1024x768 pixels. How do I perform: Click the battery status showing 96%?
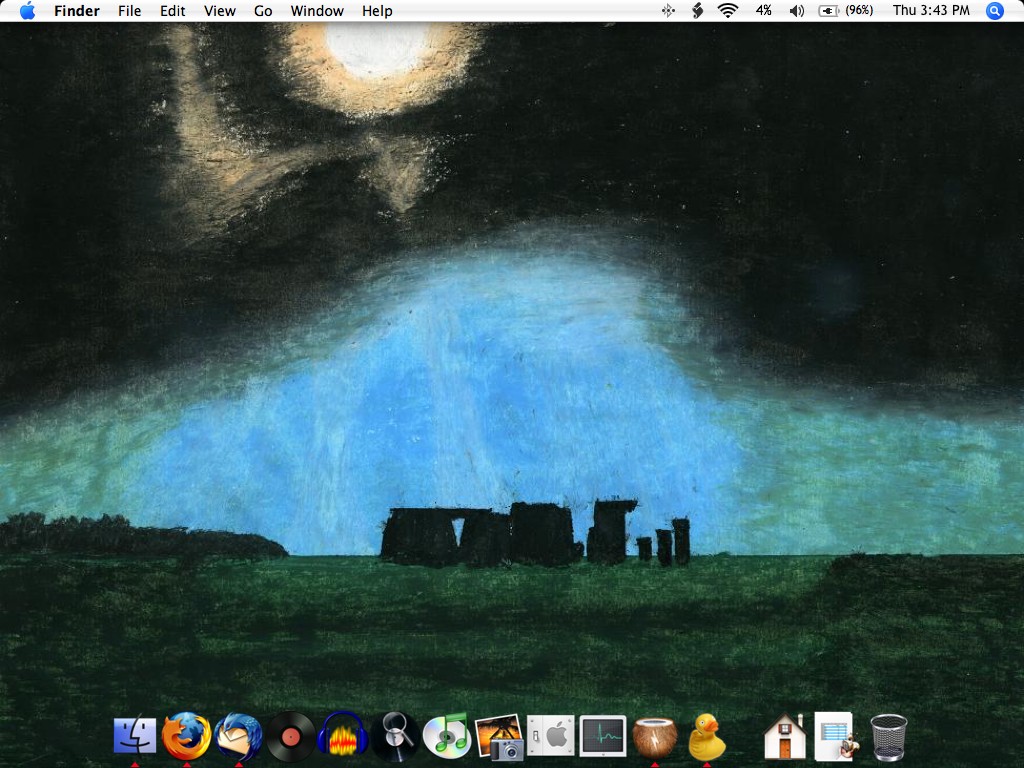pyautogui.click(x=846, y=10)
